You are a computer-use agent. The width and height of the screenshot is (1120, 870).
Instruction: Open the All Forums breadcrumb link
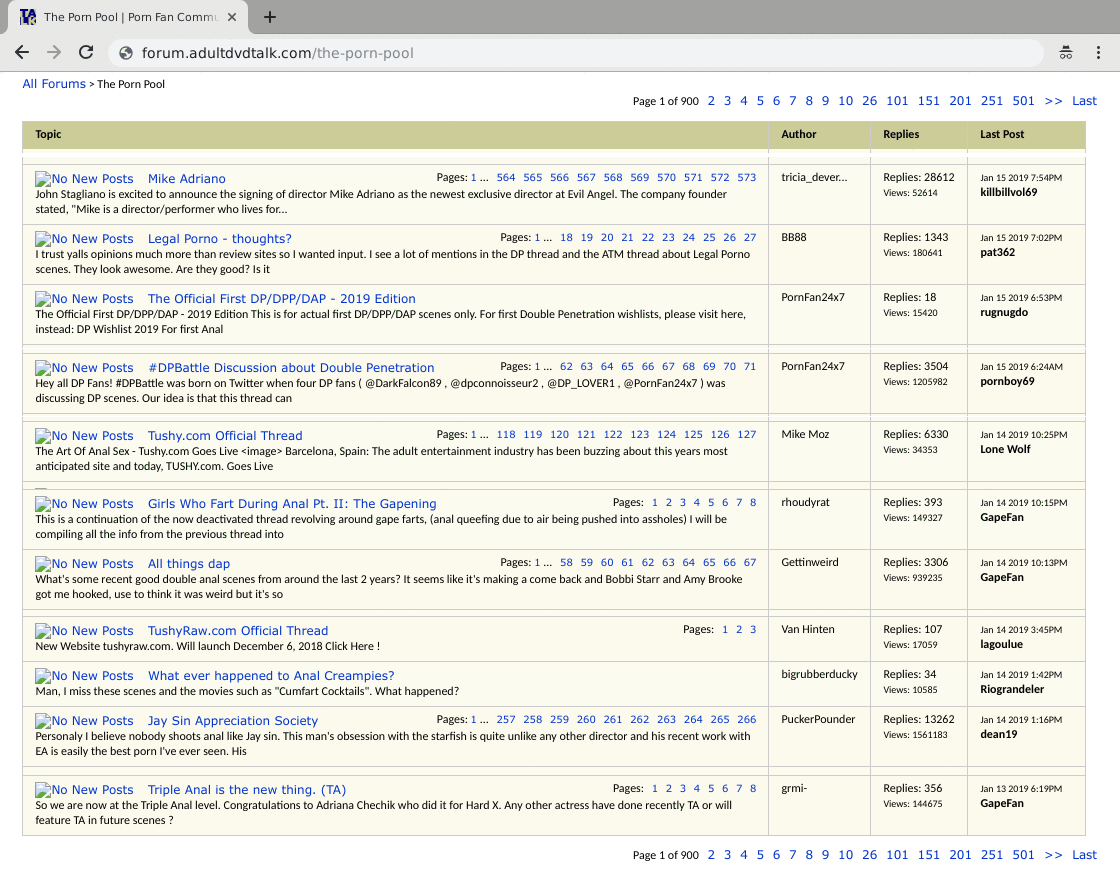54,84
